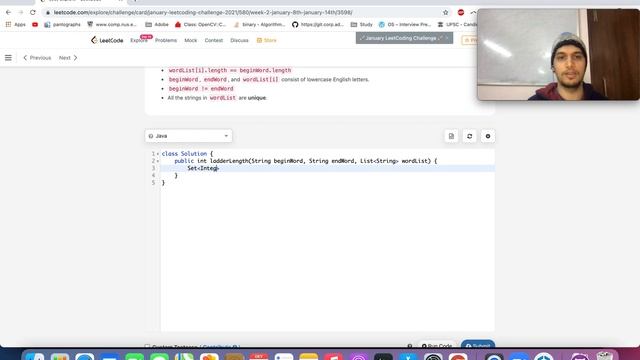The height and width of the screenshot is (360, 640).
Task: Open the Mock menu item
Action: 191,40
